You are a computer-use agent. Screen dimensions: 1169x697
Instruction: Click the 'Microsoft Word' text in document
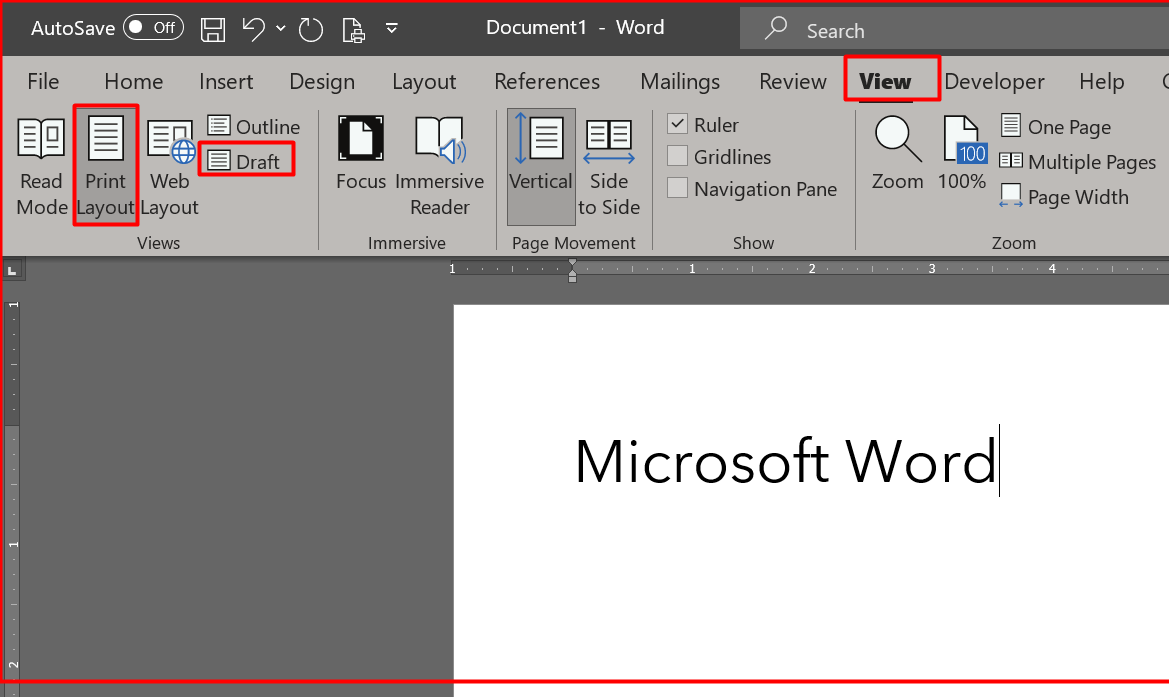pyautogui.click(x=785, y=462)
